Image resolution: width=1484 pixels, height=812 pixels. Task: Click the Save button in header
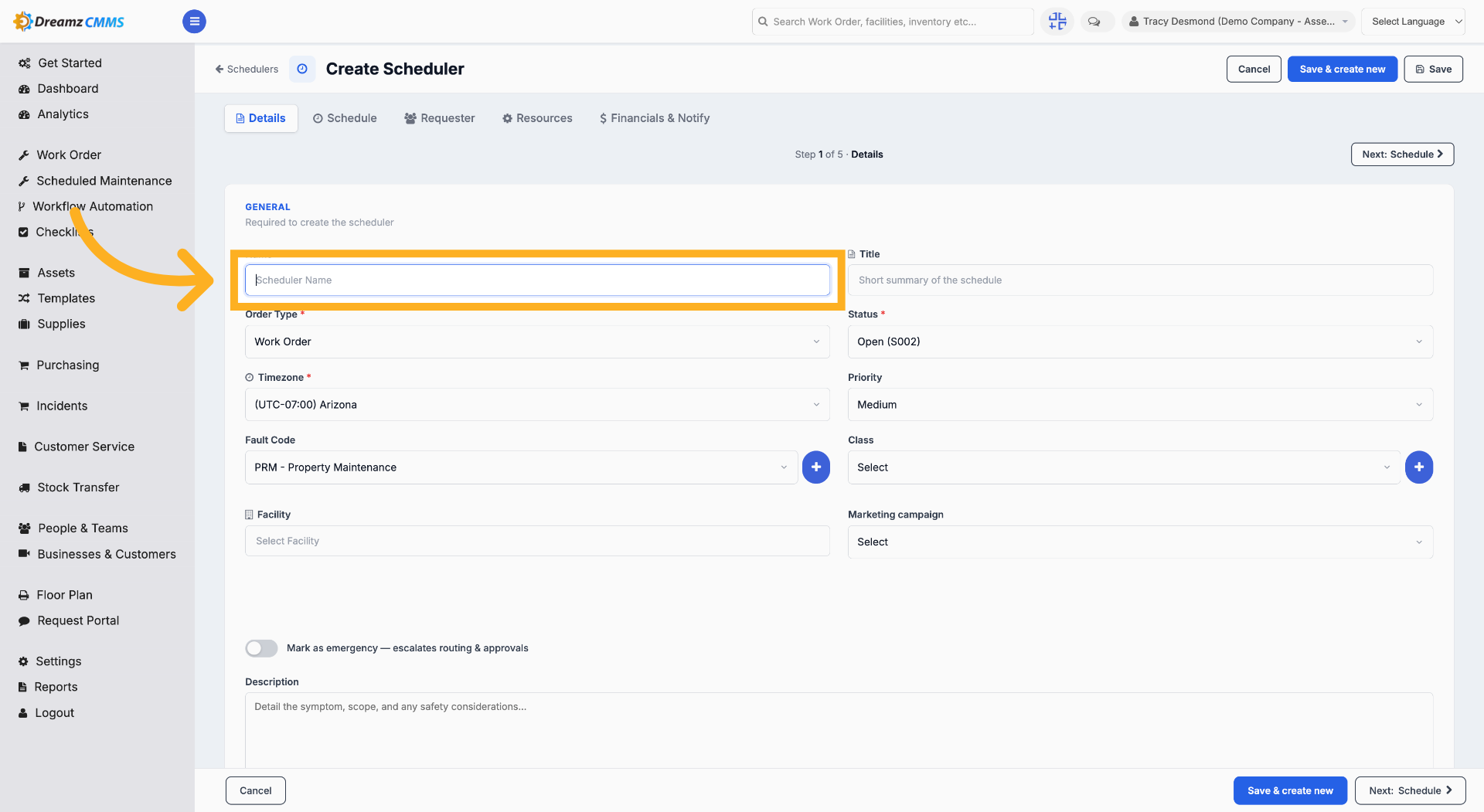pyautogui.click(x=1433, y=69)
